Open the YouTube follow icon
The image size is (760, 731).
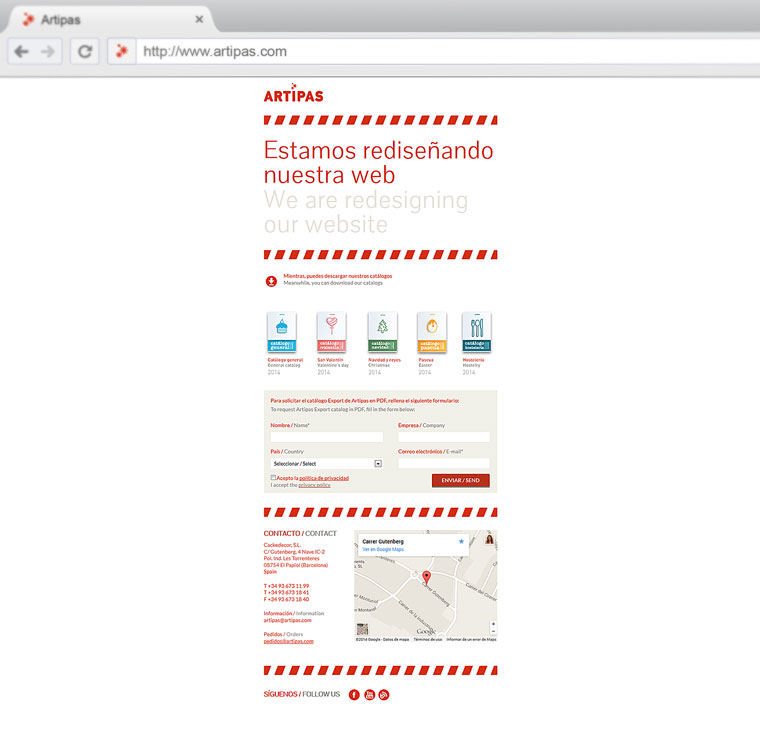tap(369, 695)
